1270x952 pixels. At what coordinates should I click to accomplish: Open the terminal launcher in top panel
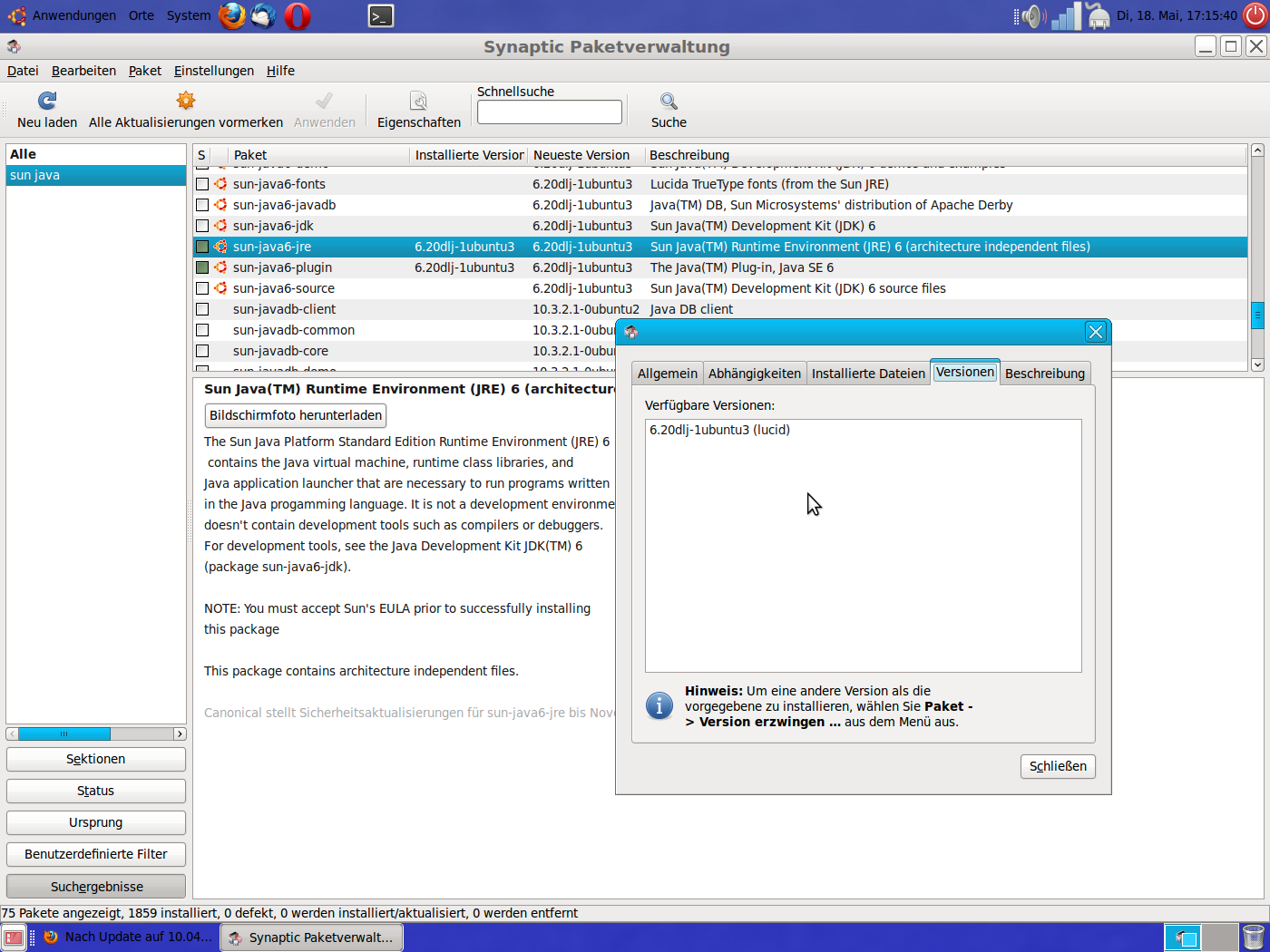pyautogui.click(x=381, y=15)
